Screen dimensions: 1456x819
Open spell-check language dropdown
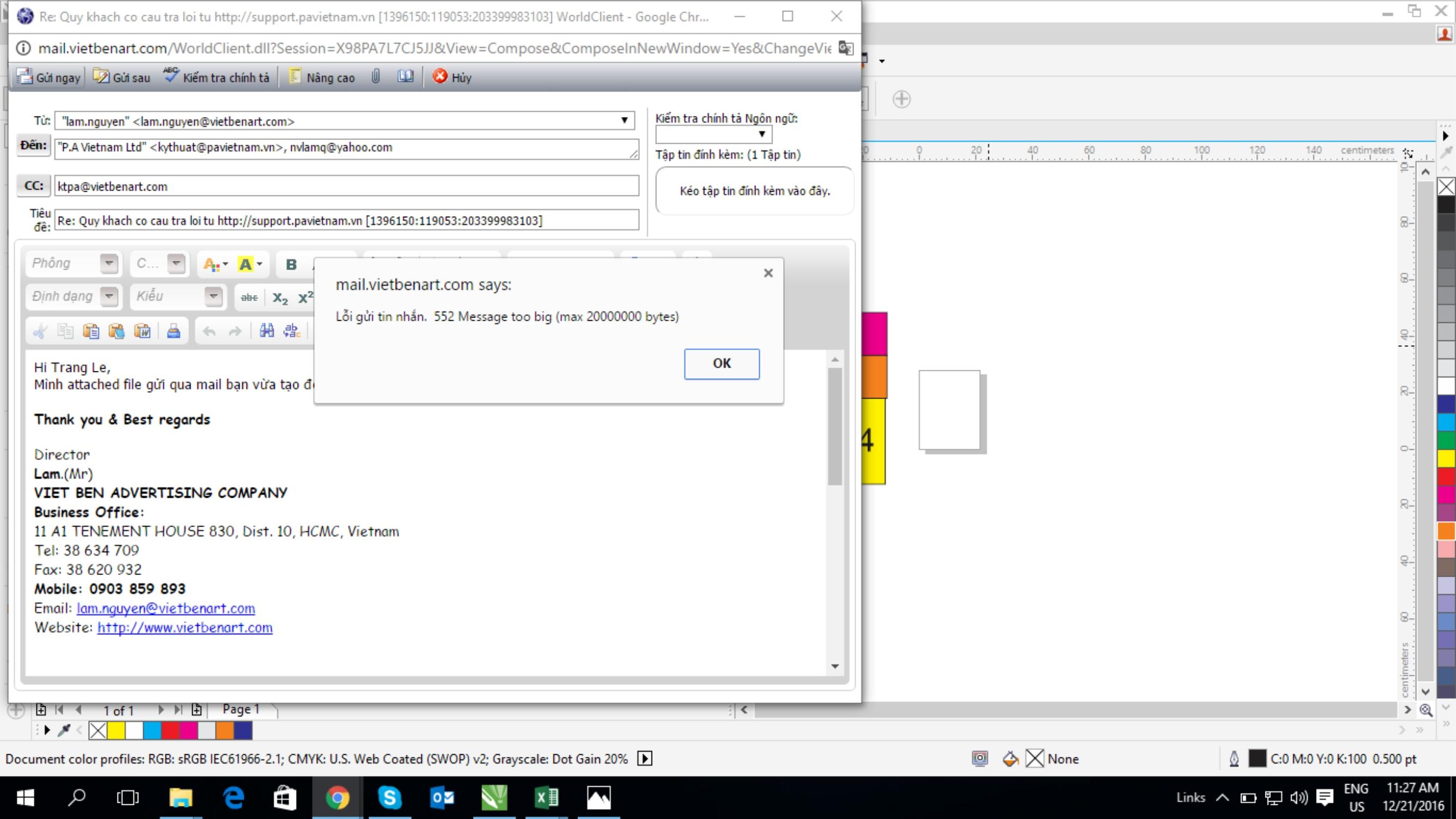(714, 134)
